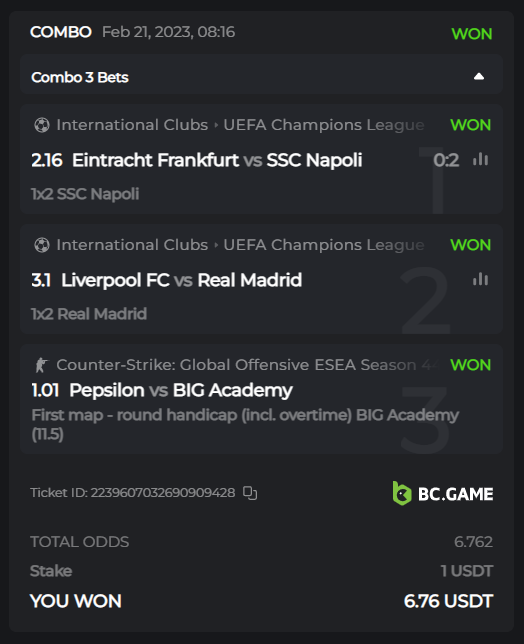Collapse the Combo 3 Bets arrow
The height and width of the screenshot is (644, 524).
[x=479, y=77]
